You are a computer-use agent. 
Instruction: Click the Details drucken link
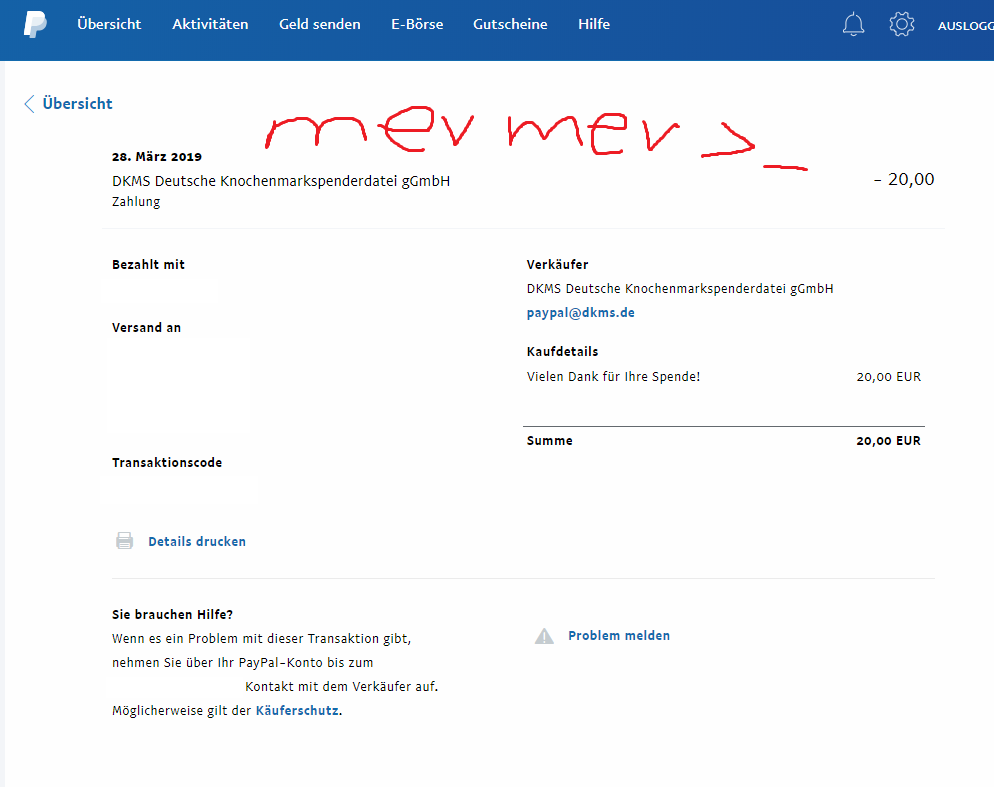coord(197,542)
